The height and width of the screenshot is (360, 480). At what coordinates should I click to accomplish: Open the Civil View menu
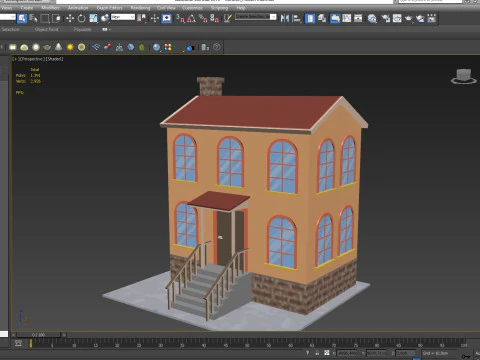166,8
